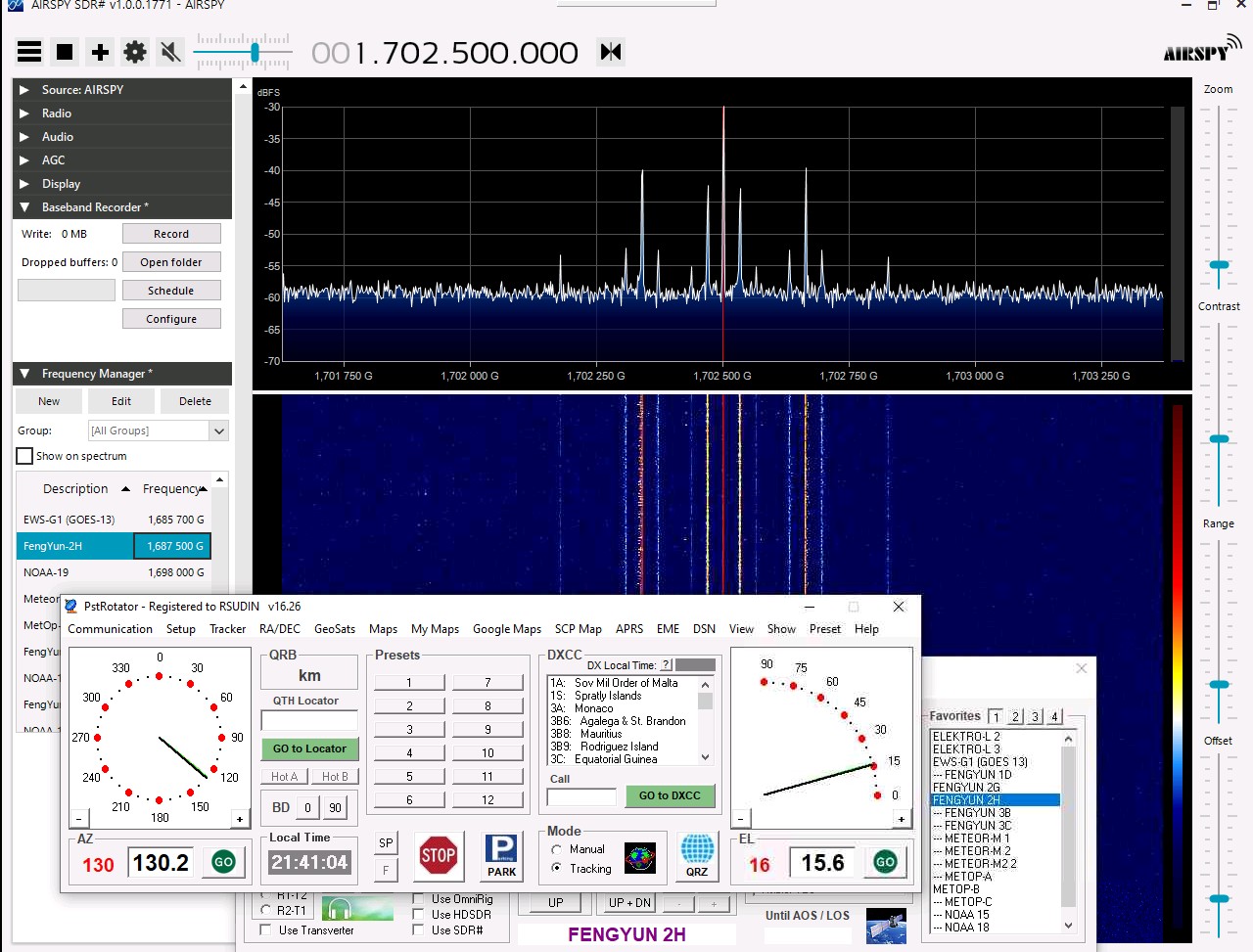Toggle mute with the speaker icon

point(170,52)
